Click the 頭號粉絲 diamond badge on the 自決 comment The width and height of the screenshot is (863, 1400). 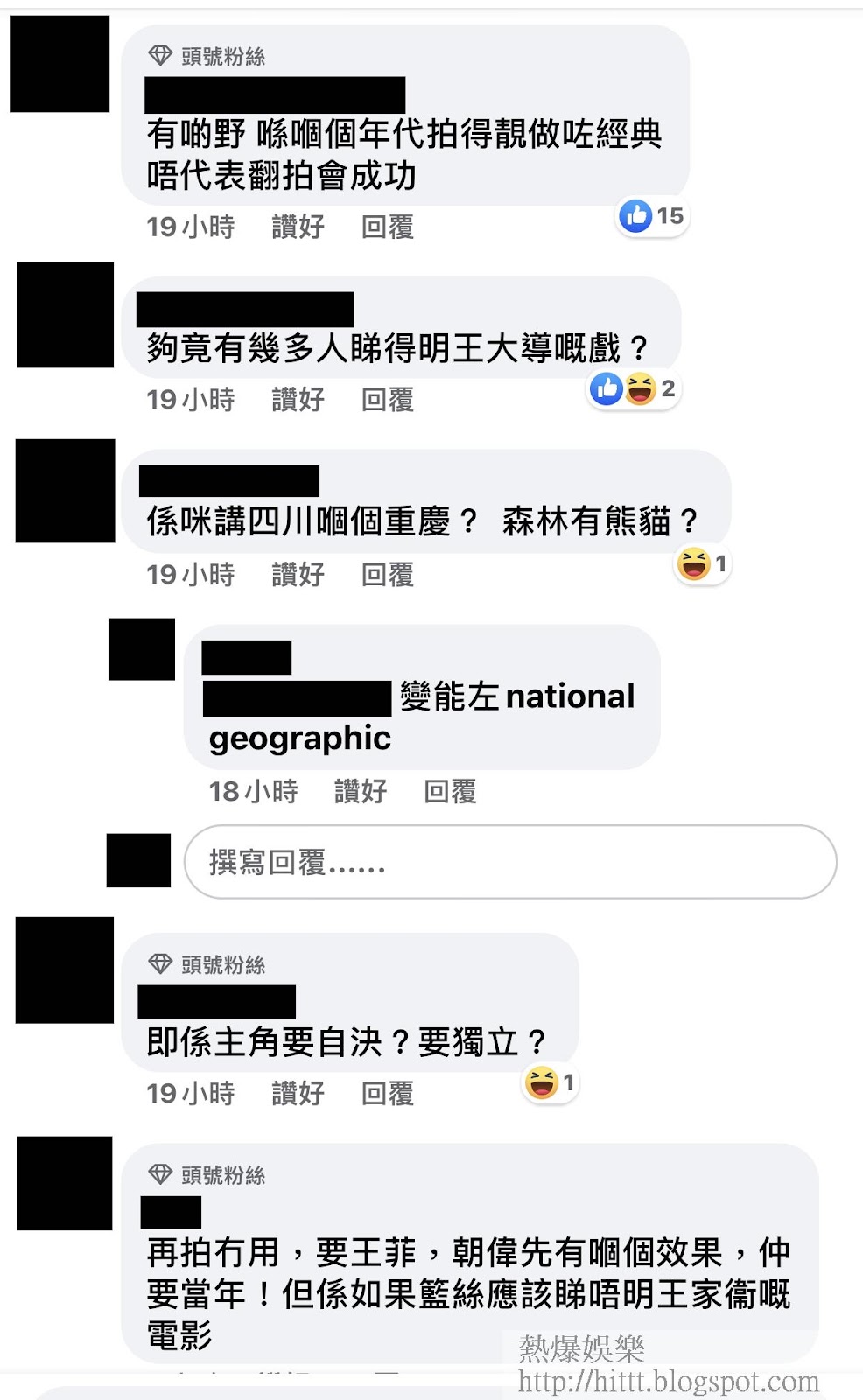click(207, 965)
